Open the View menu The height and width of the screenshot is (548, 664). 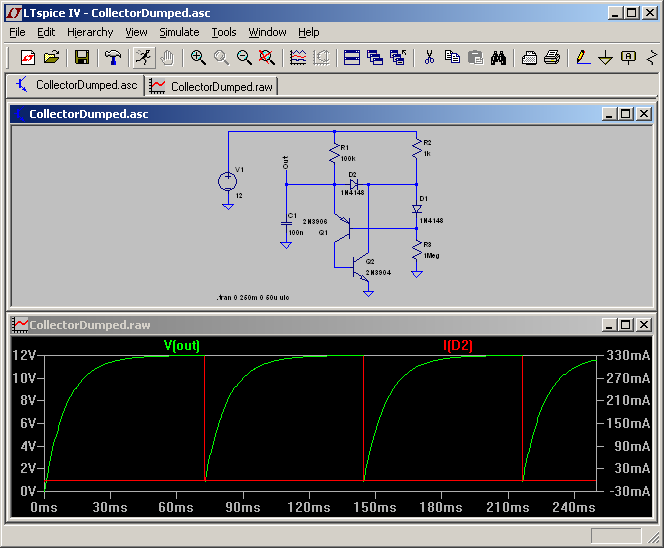pos(136,32)
